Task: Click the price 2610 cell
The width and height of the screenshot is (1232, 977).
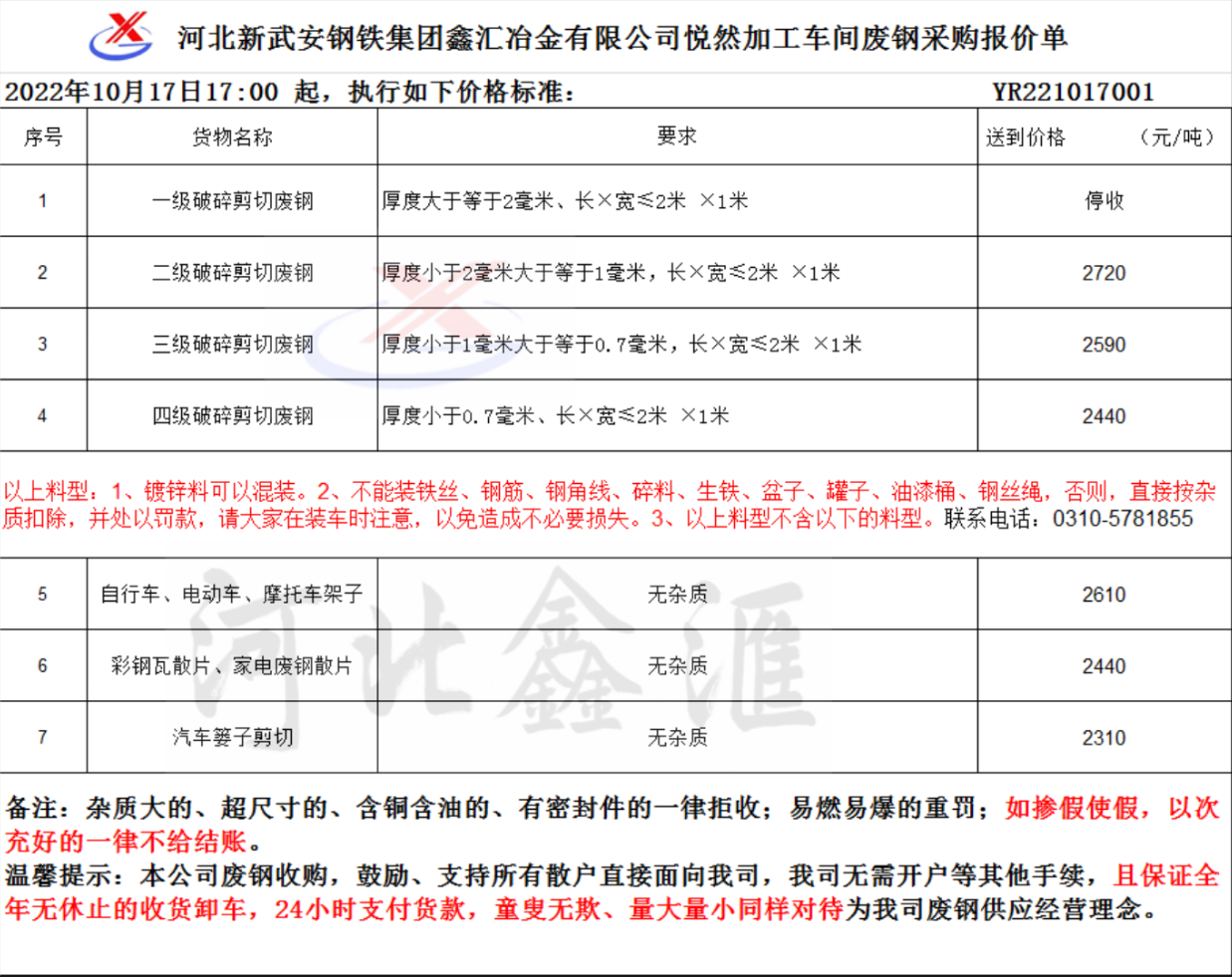Action: (1104, 595)
